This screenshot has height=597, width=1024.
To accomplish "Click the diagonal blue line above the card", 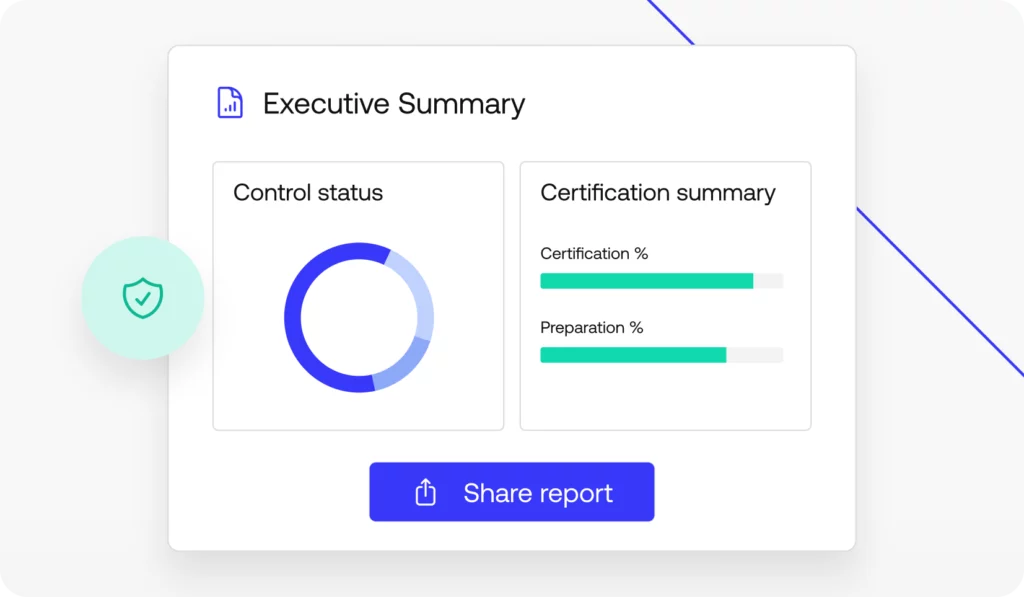I will pyautogui.click(x=670, y=22).
